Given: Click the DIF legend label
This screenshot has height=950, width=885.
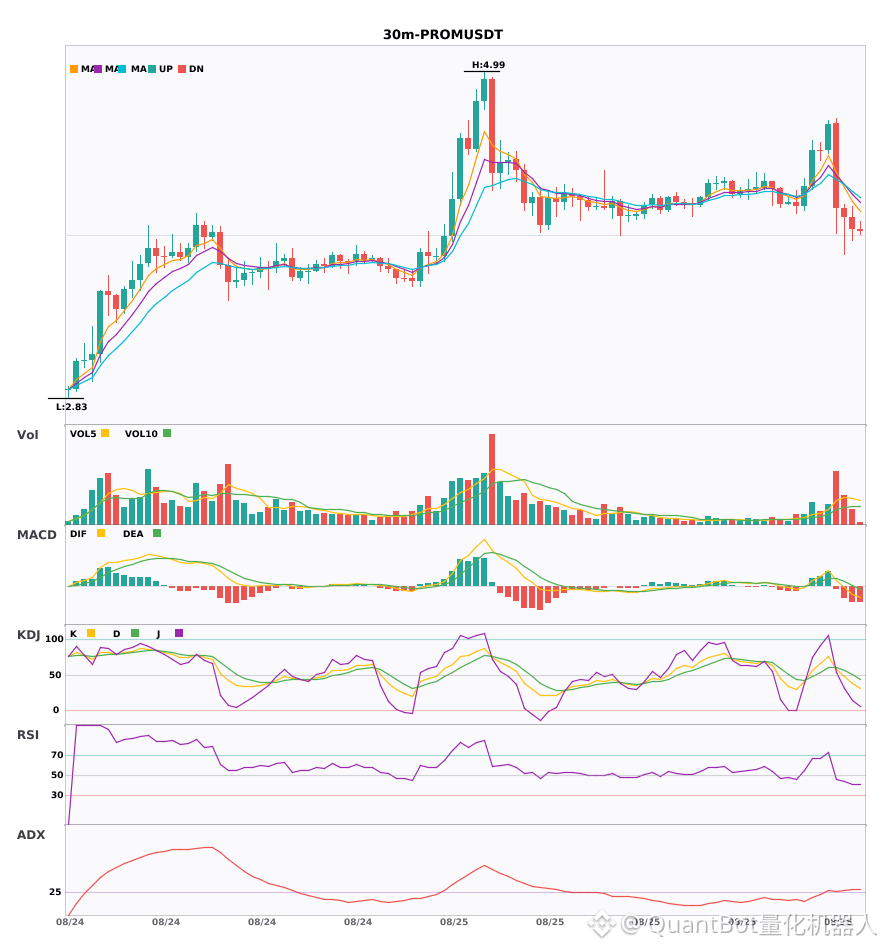Looking at the screenshot, I should click(x=78, y=534).
